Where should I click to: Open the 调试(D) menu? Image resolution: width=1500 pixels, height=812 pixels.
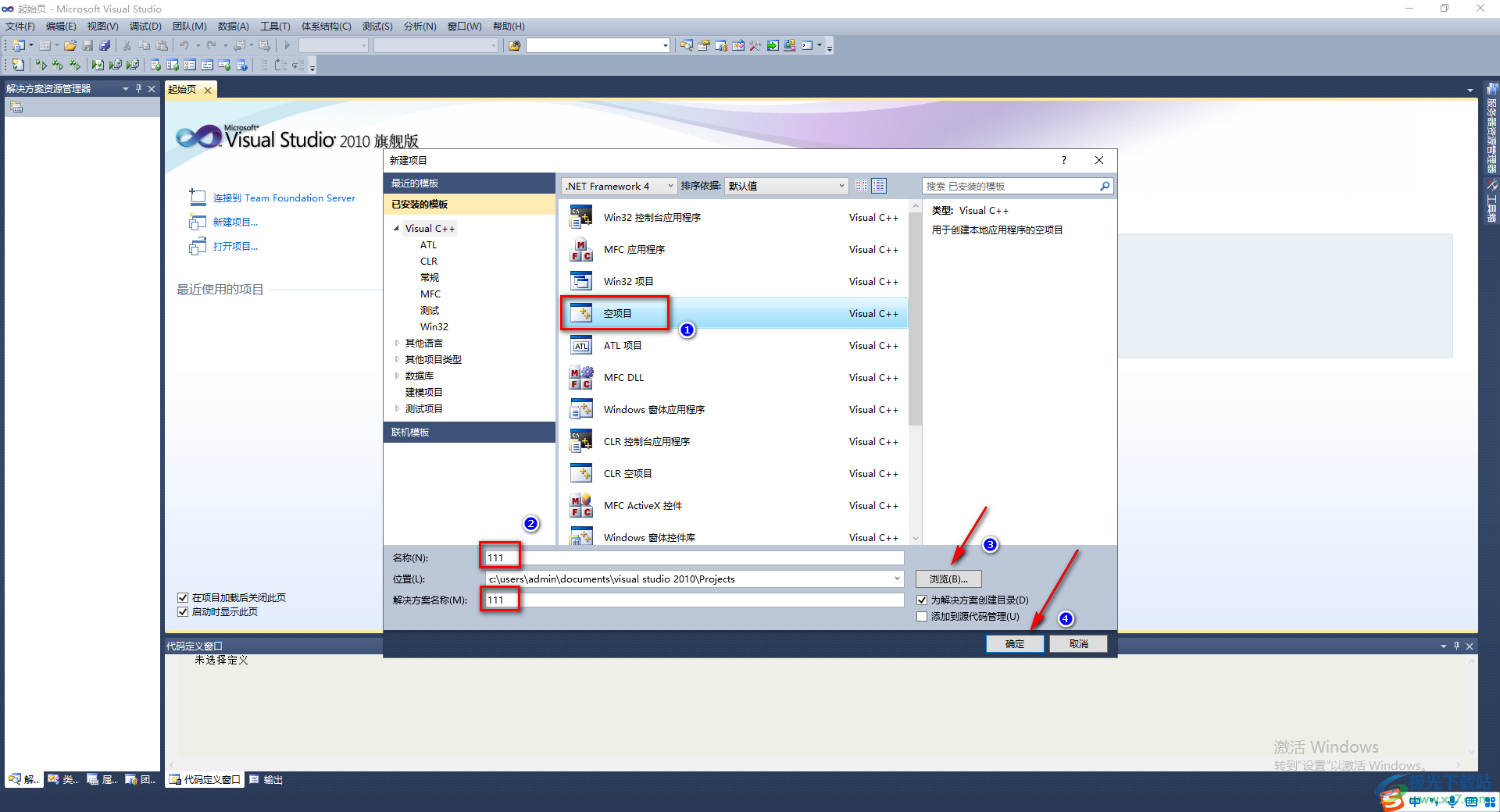[x=145, y=26]
